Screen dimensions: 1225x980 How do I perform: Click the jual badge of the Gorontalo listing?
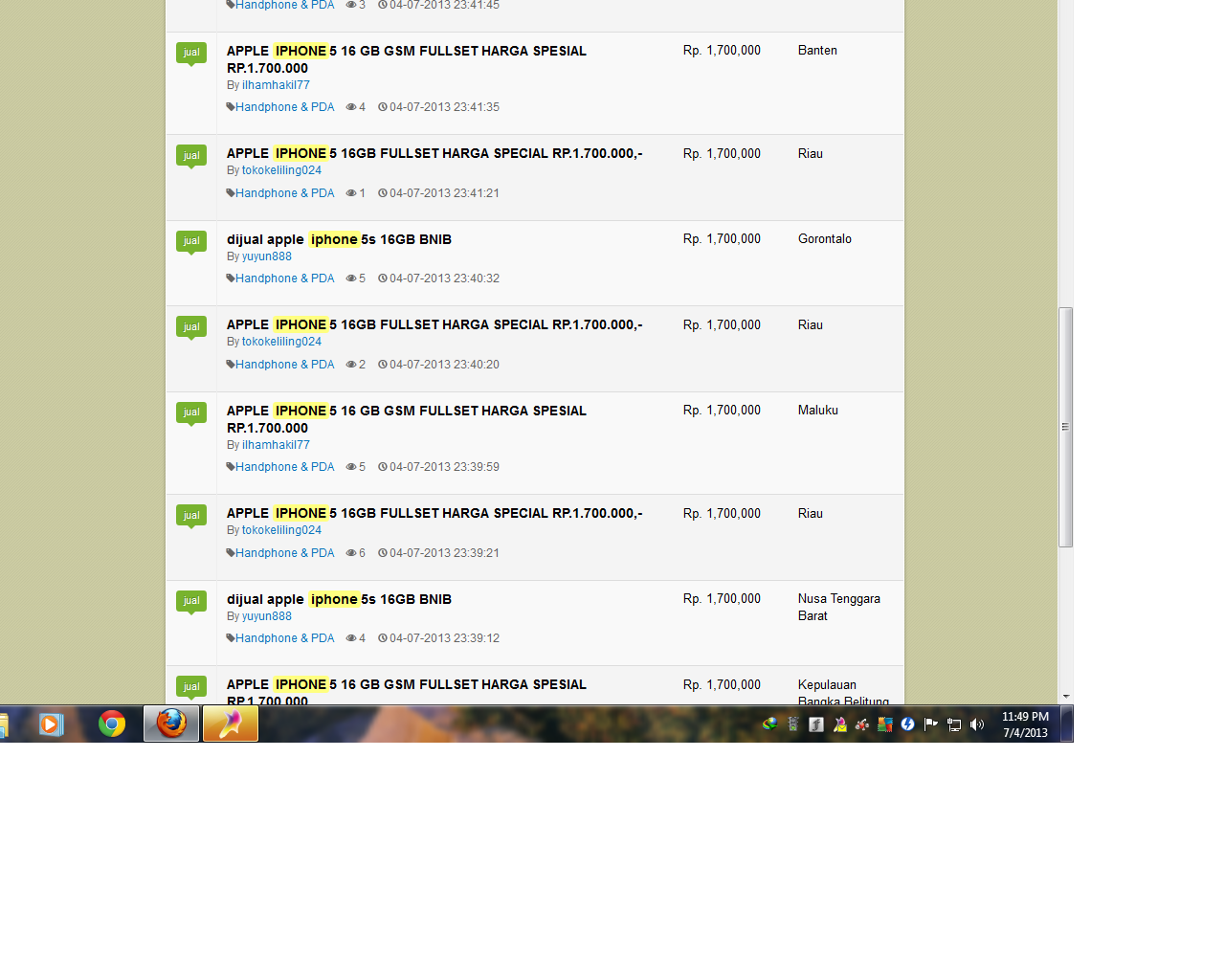point(191,241)
